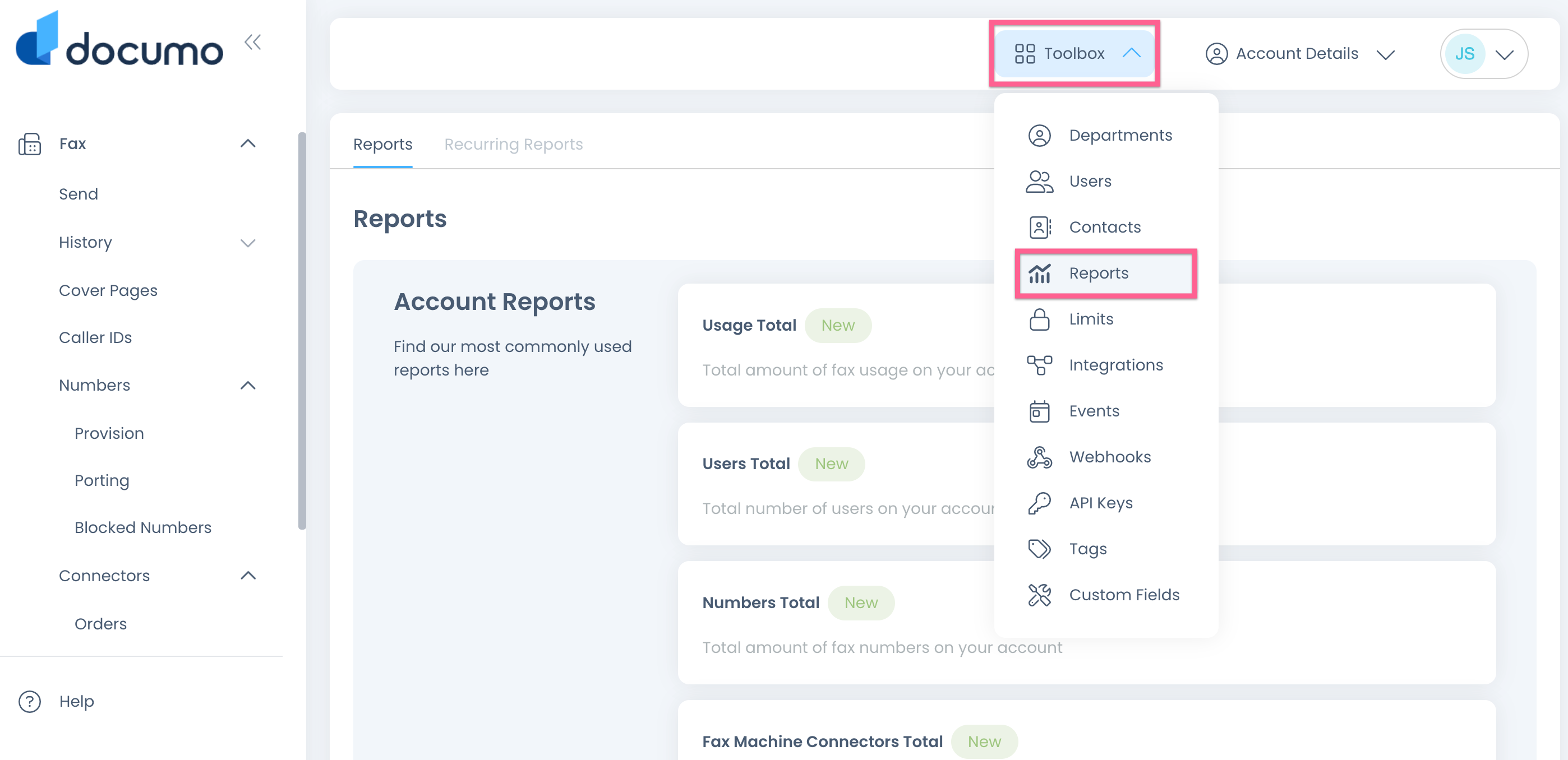
Task: Click the sidebar vertical scrollbar
Action: click(x=302, y=331)
